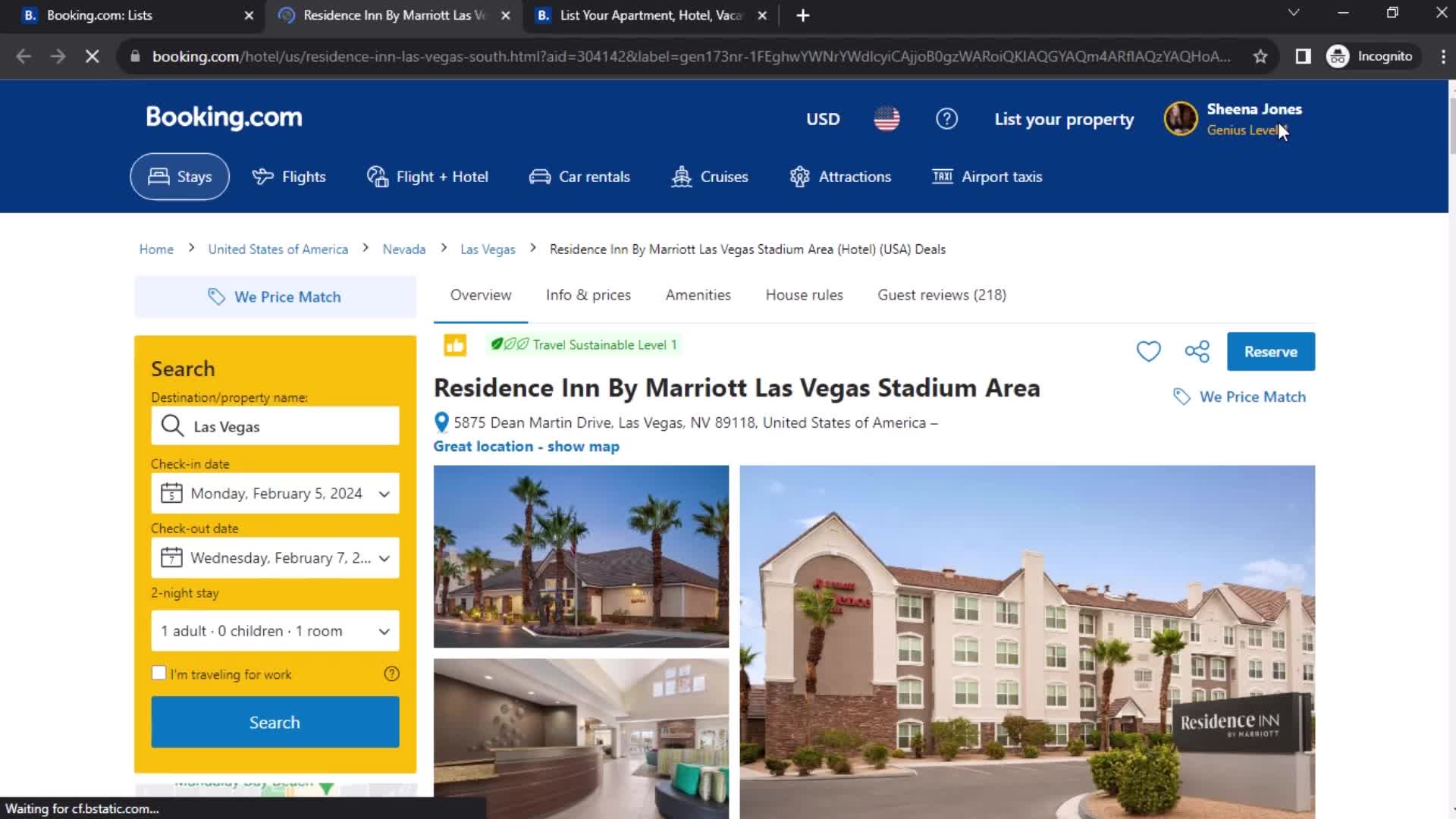Open Guest reviews (218) tab
Image resolution: width=1456 pixels, height=819 pixels.
pyautogui.click(x=942, y=295)
